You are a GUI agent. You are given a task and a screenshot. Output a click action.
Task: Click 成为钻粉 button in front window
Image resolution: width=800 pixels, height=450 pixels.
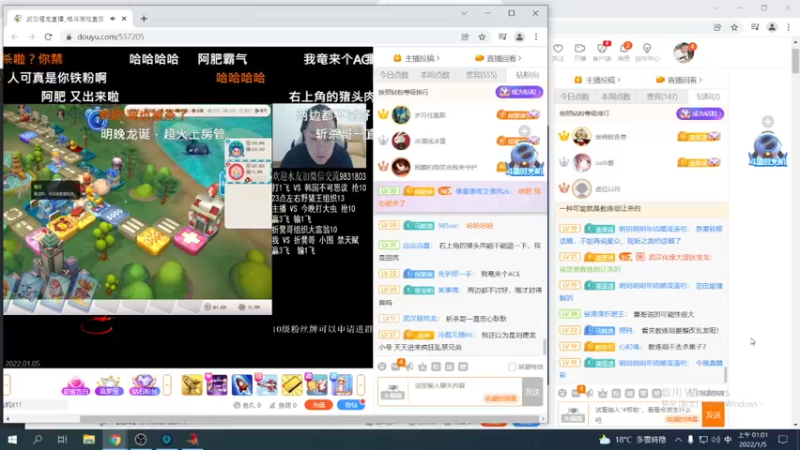[519, 92]
